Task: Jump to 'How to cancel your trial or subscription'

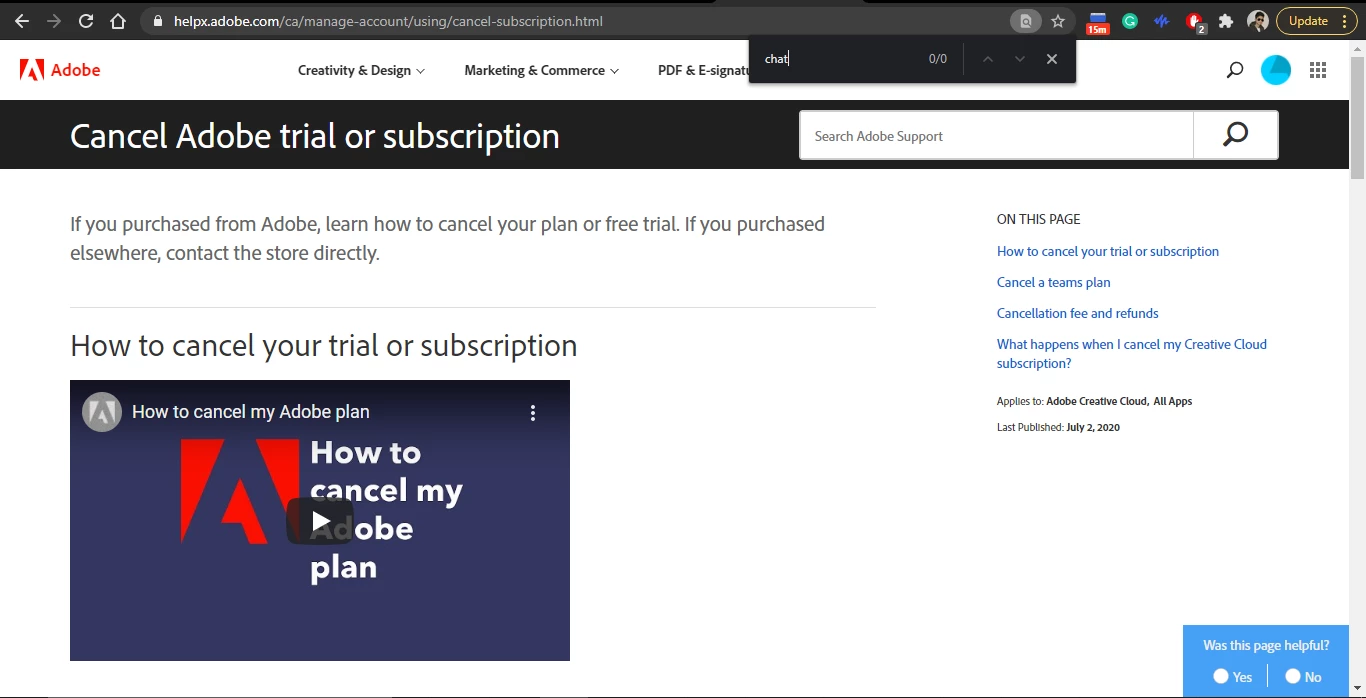Action: pos(1108,251)
